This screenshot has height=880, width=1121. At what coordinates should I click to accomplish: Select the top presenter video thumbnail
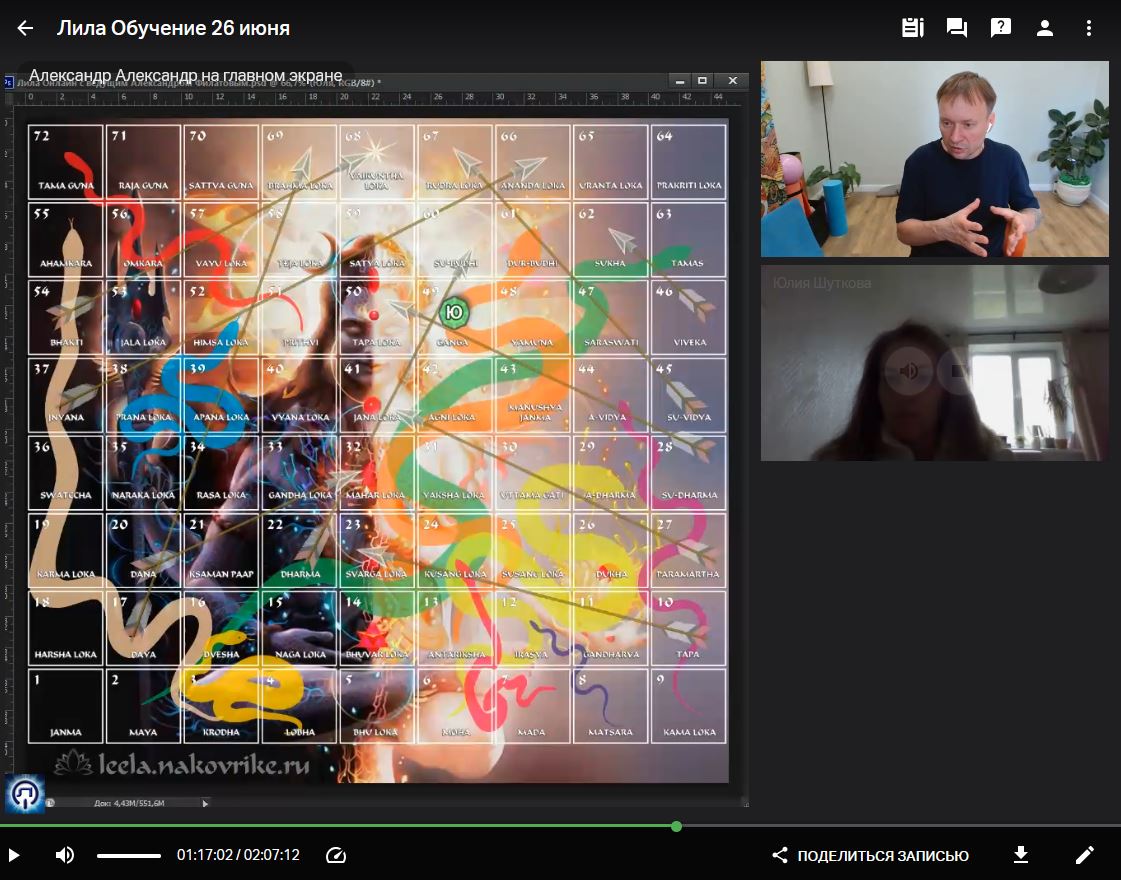pyautogui.click(x=934, y=159)
